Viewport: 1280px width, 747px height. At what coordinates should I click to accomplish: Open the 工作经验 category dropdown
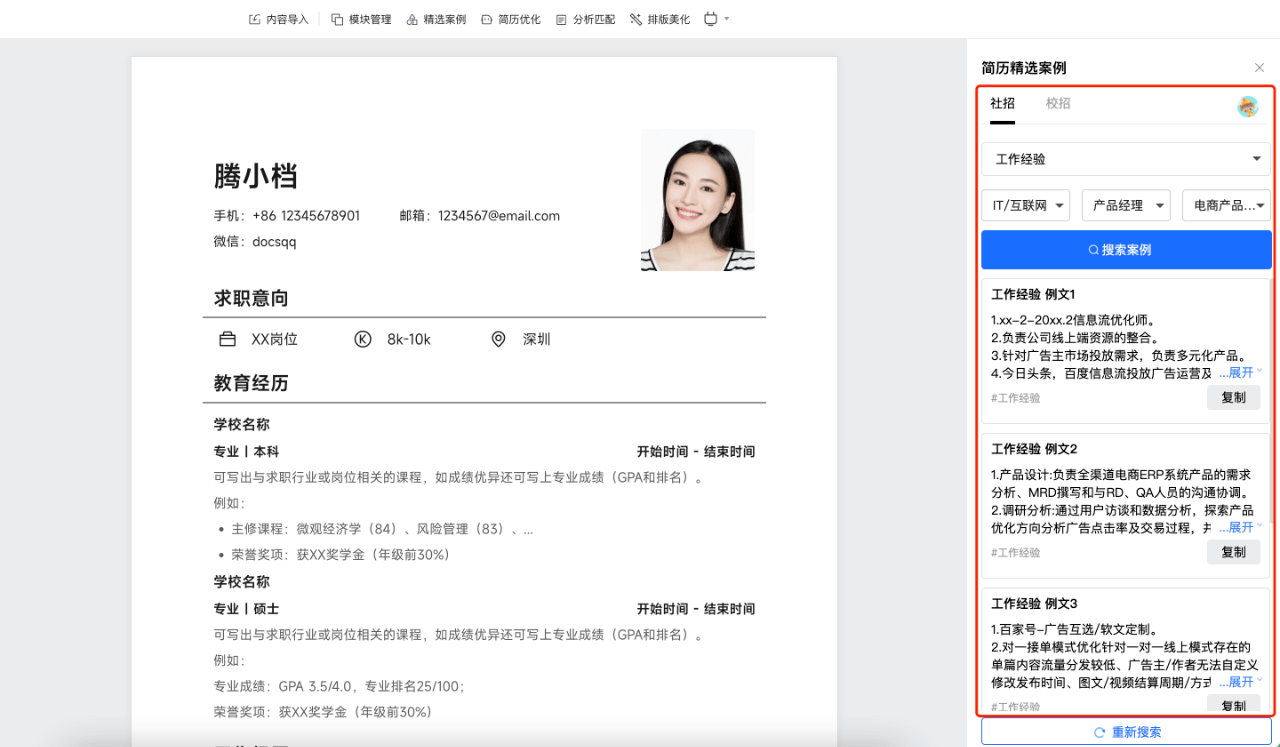tap(1126, 158)
